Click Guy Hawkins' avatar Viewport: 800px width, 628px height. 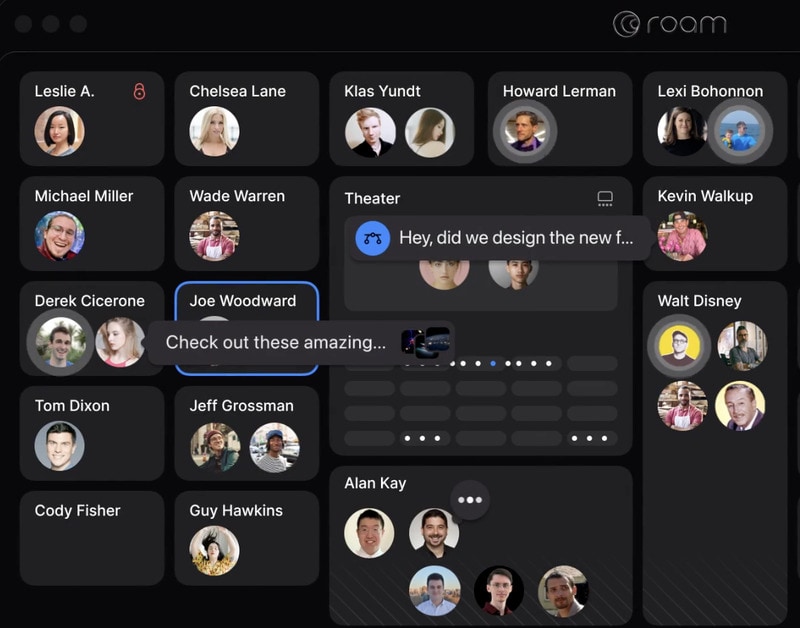click(214, 550)
